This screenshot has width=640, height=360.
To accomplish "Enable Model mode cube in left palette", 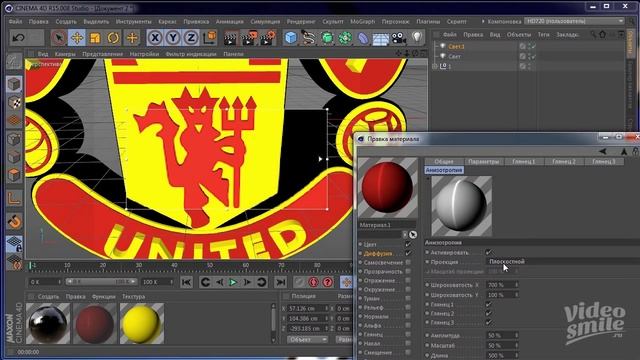I will pos(14,84).
